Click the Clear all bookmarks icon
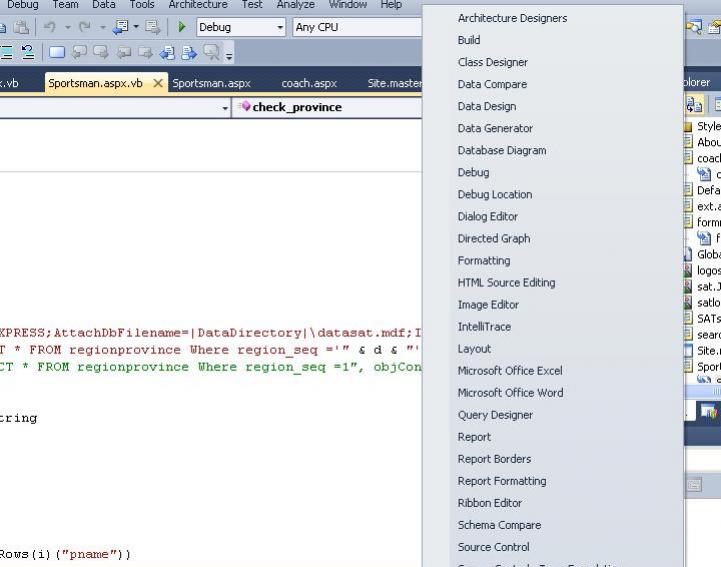The image size is (721, 567). [x=212, y=52]
